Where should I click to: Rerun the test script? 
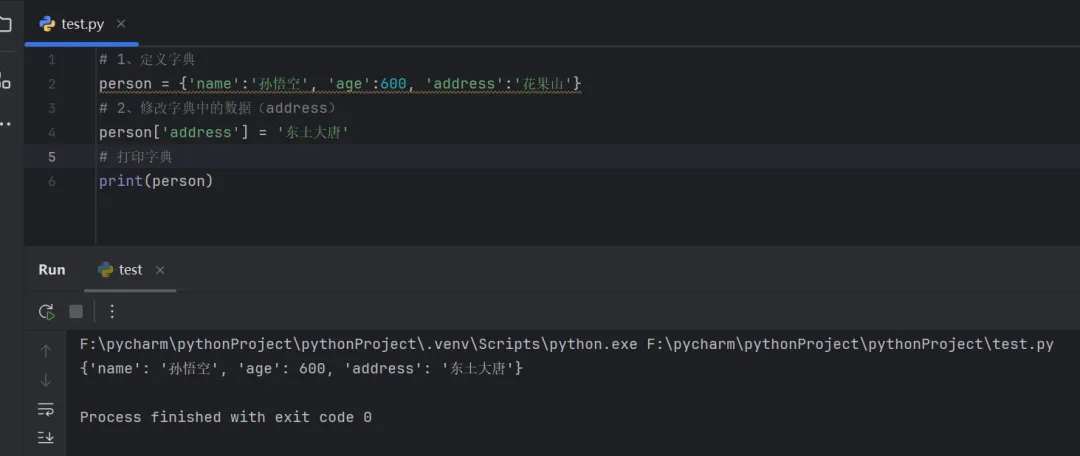coord(46,311)
